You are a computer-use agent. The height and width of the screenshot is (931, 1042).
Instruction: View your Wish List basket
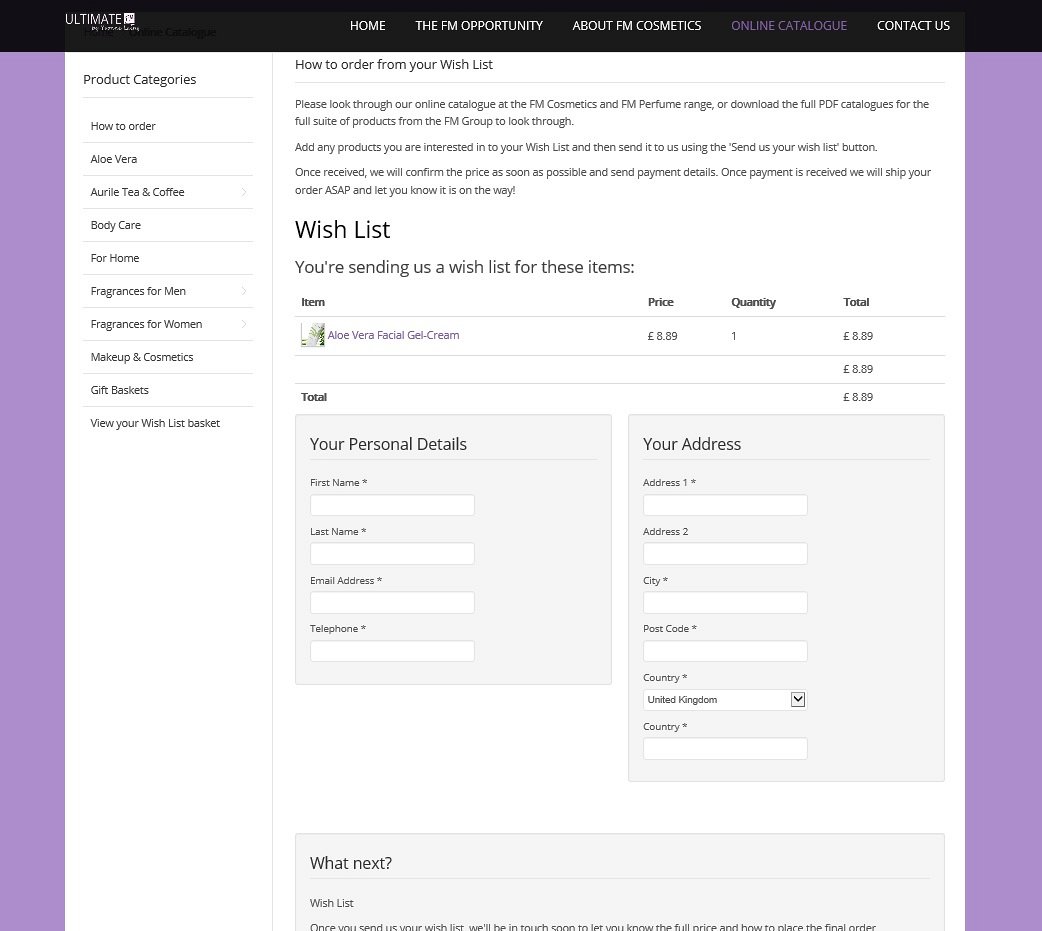click(155, 423)
